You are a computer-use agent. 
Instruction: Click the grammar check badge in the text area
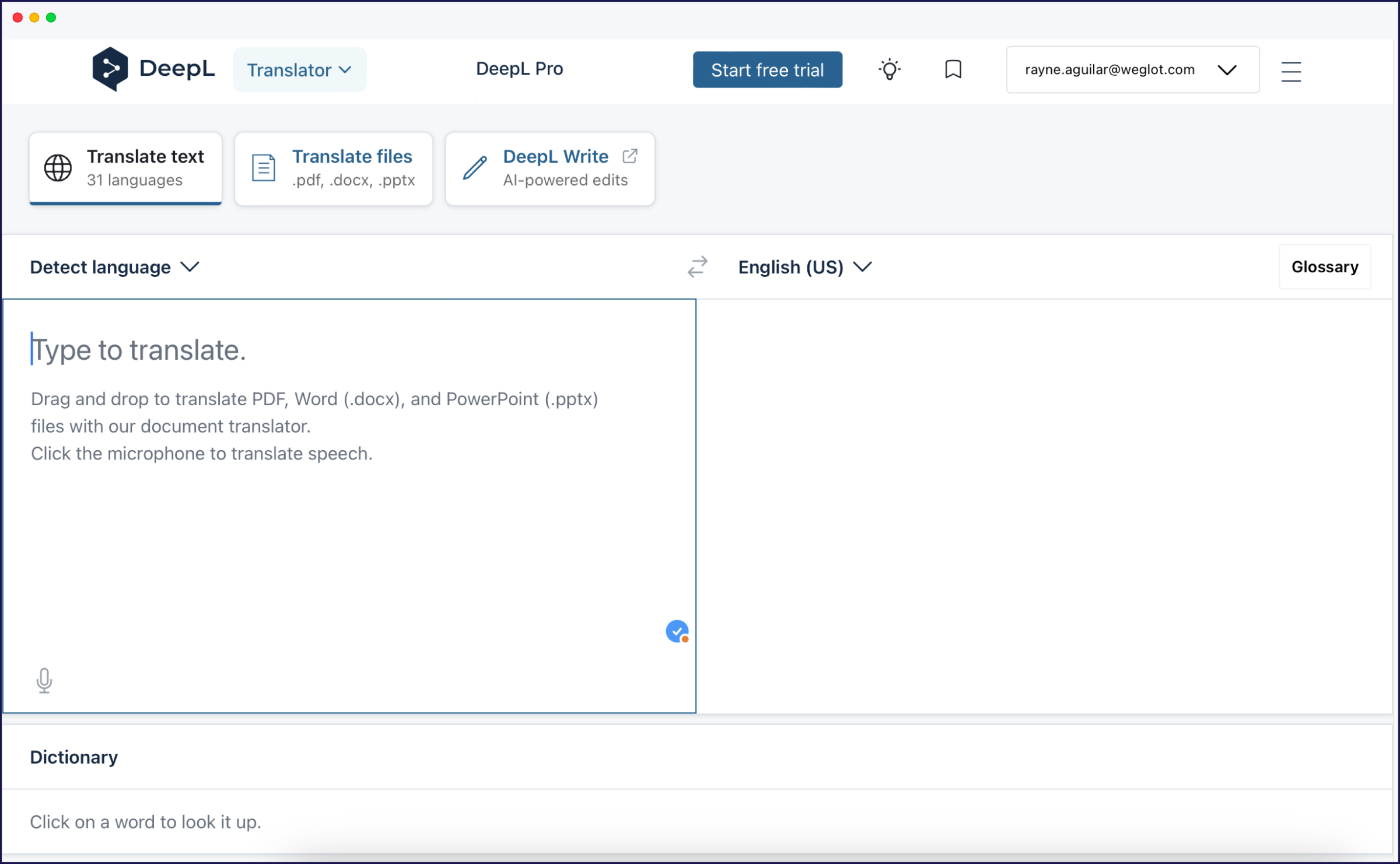(677, 631)
